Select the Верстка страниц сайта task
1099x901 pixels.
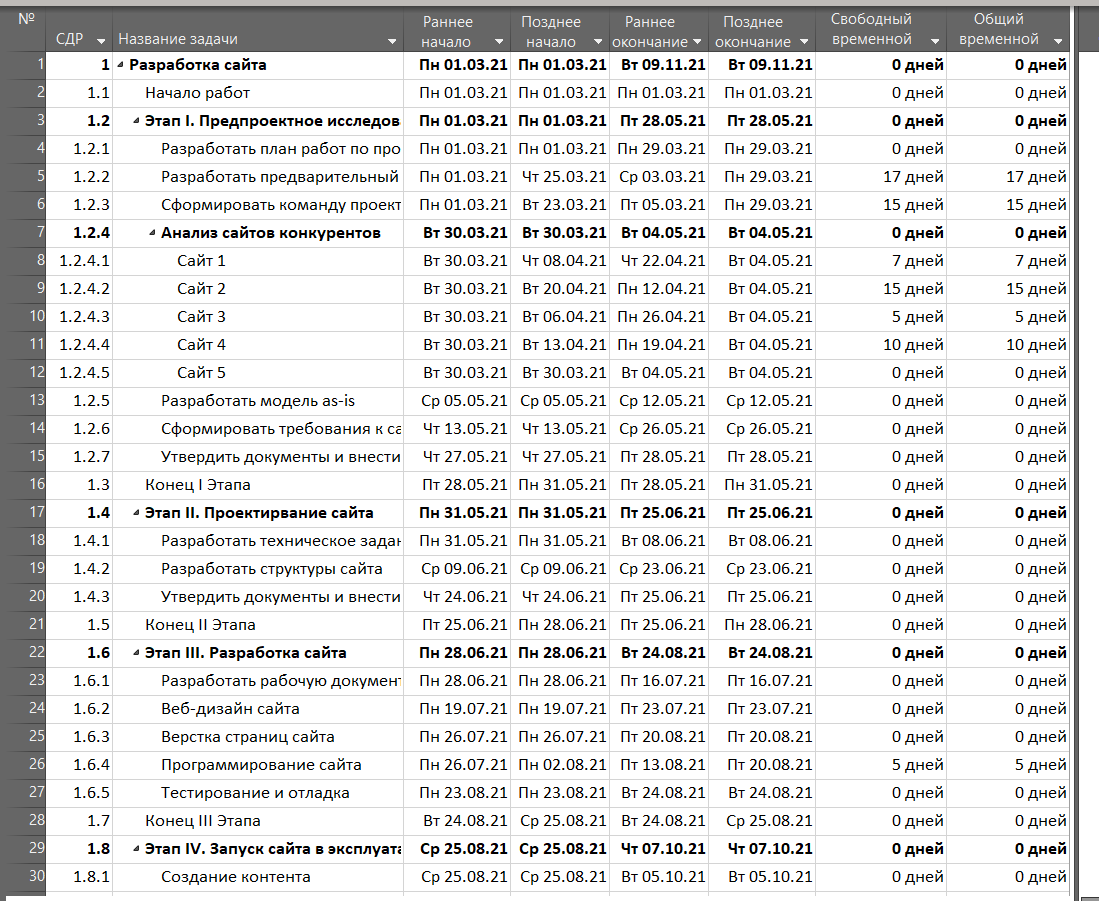[x=247, y=737]
